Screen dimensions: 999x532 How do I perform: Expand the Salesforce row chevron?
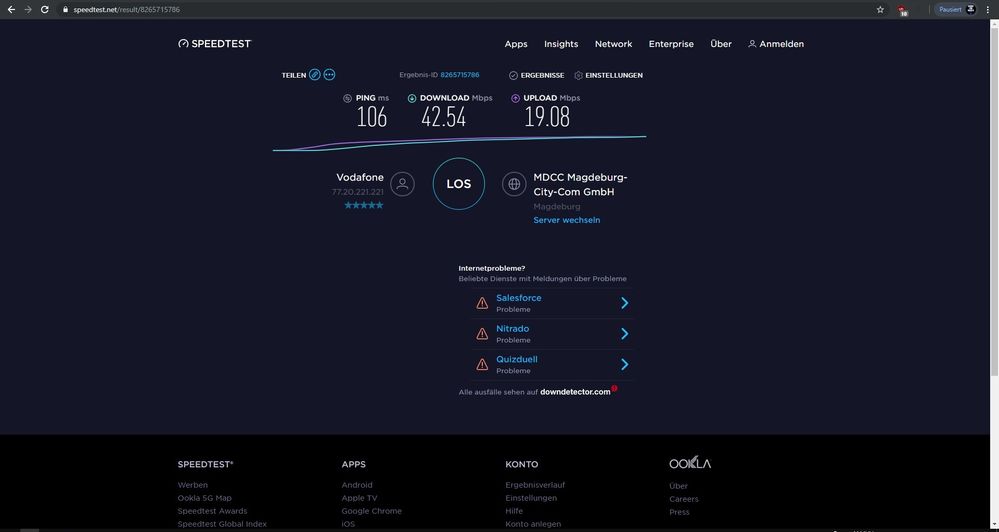(x=624, y=303)
